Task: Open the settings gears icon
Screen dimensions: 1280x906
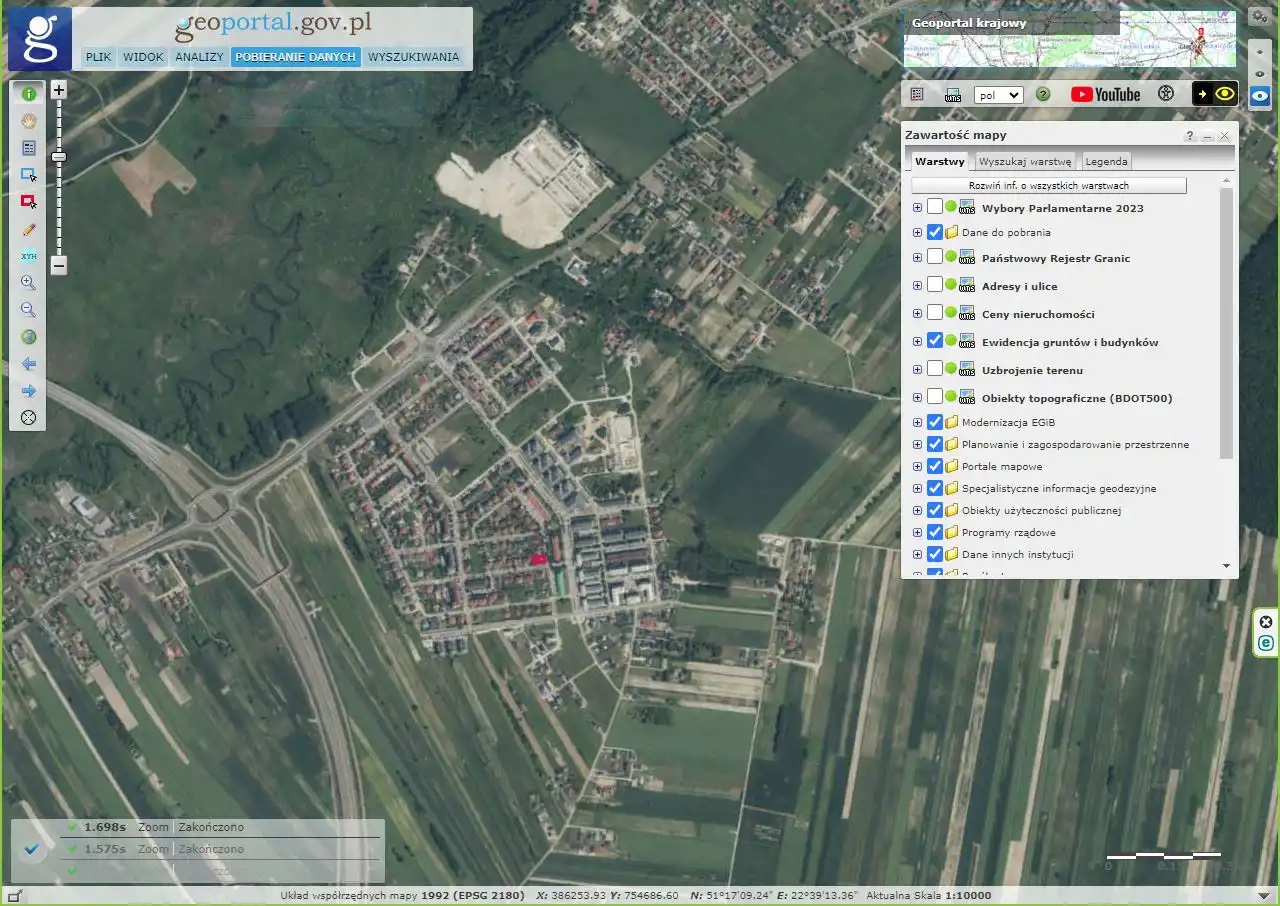Action: pos(1259,17)
